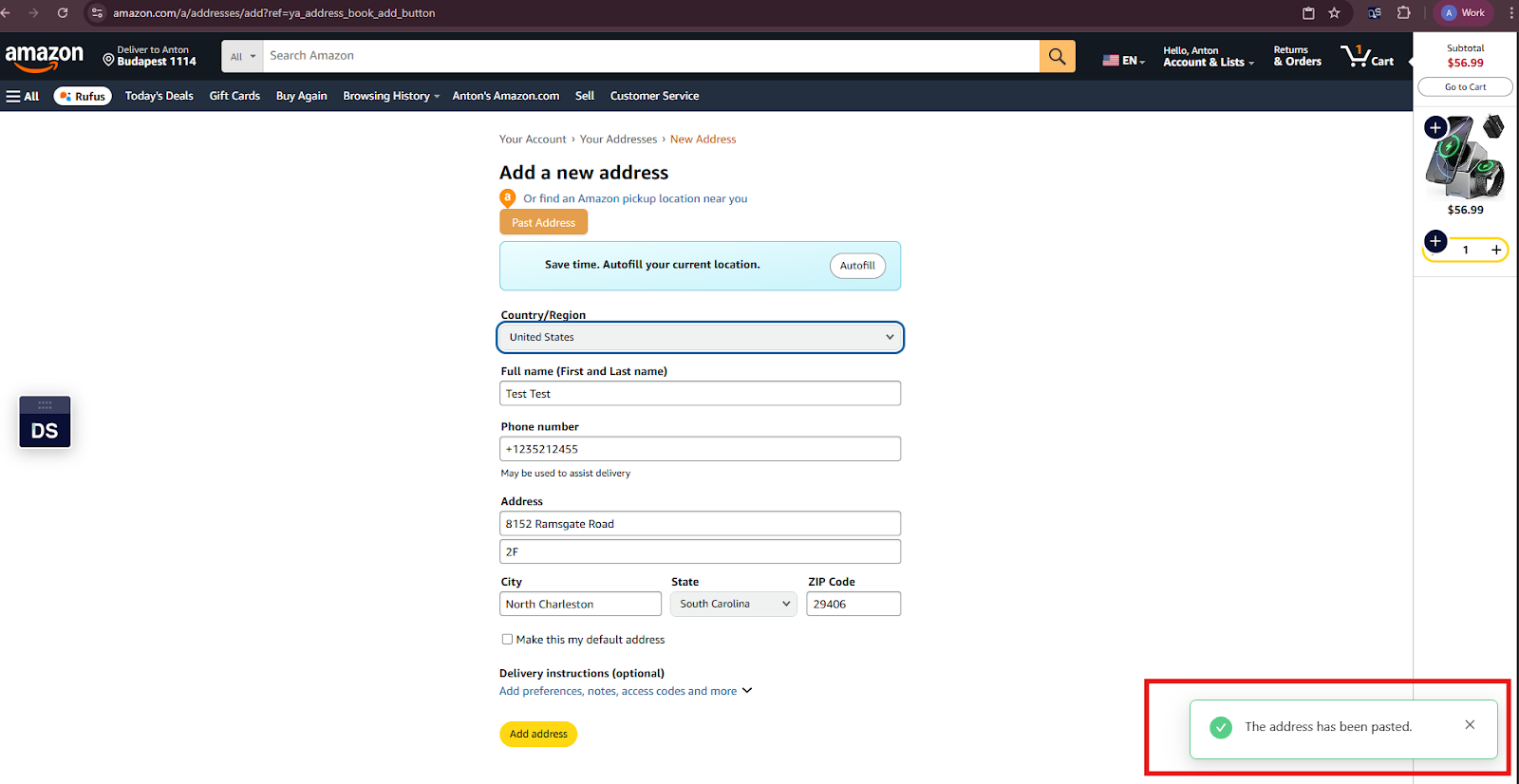Image resolution: width=1519 pixels, height=784 pixels.
Task: Click the Autofill button
Action: 857,266
